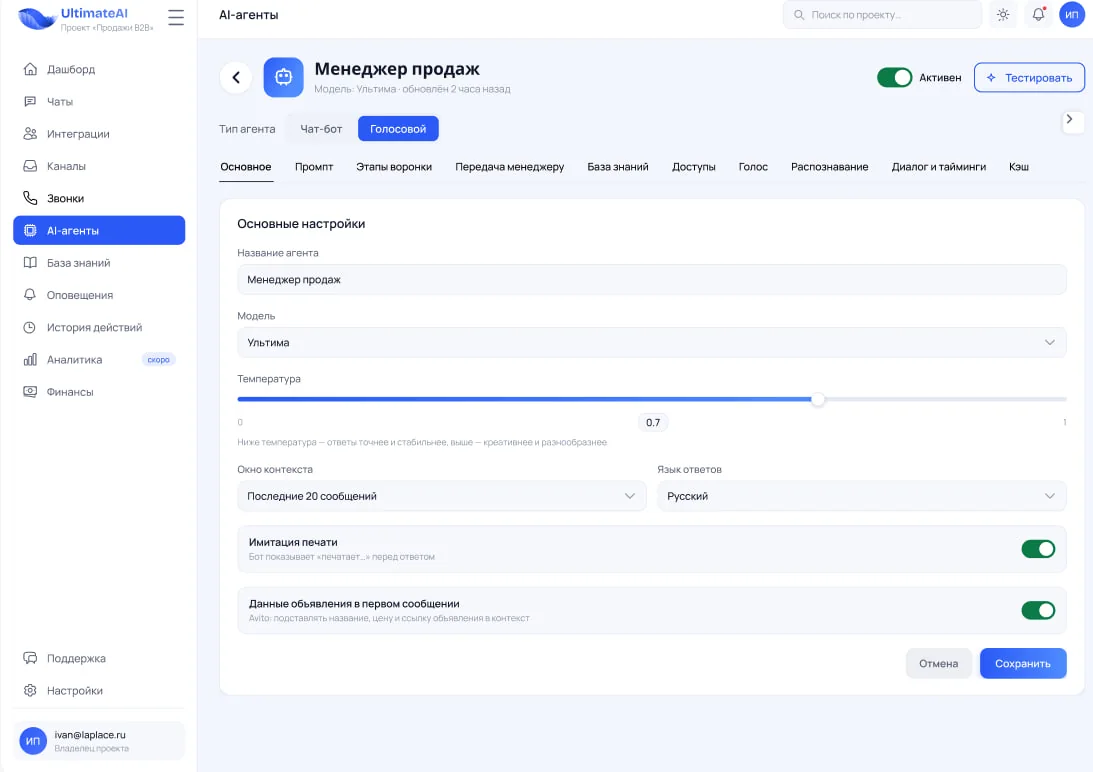Open Дашборд via the home icon

pyautogui.click(x=30, y=69)
